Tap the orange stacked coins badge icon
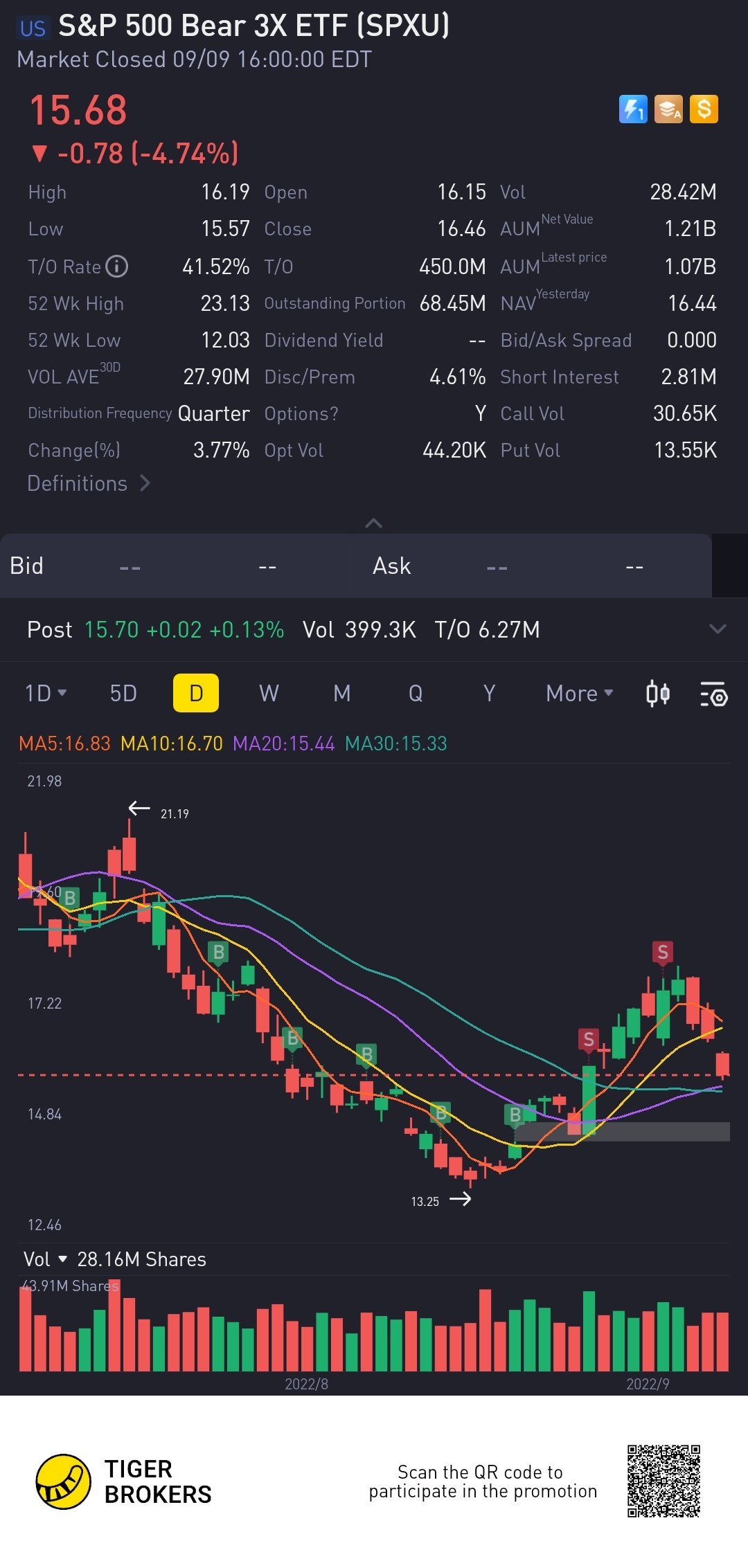 pos(668,109)
